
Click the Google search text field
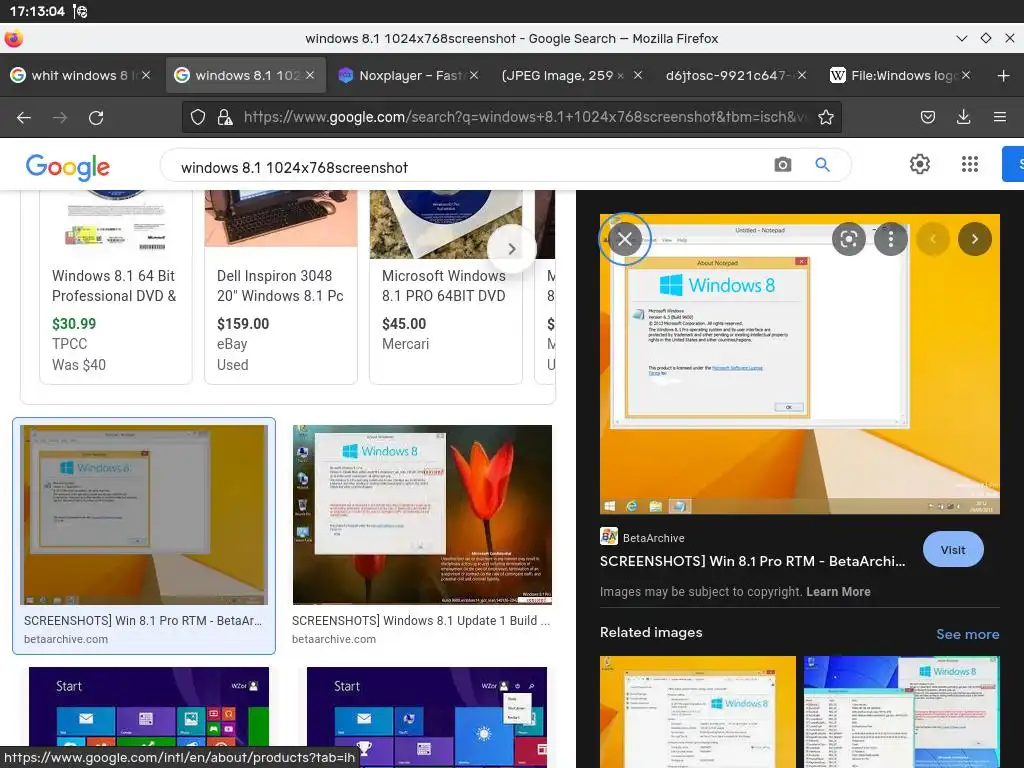point(470,168)
